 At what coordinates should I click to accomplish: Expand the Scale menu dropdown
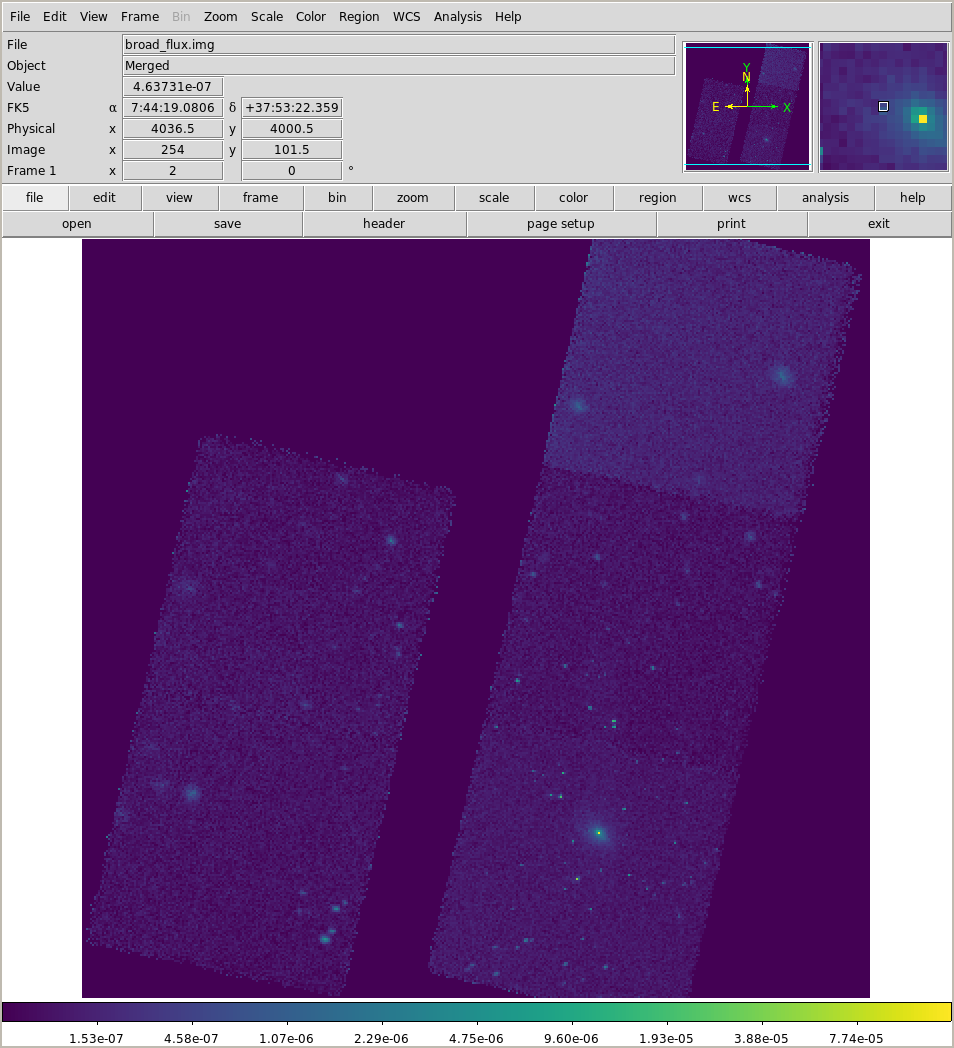point(266,17)
